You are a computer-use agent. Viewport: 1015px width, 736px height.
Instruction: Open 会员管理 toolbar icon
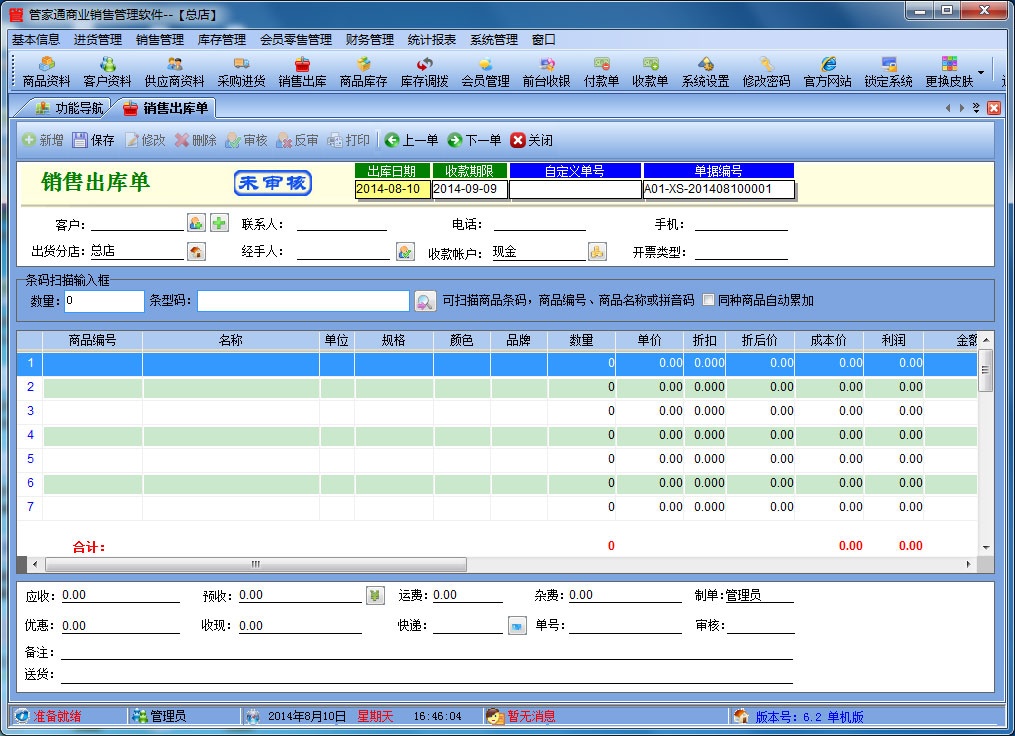tap(485, 71)
